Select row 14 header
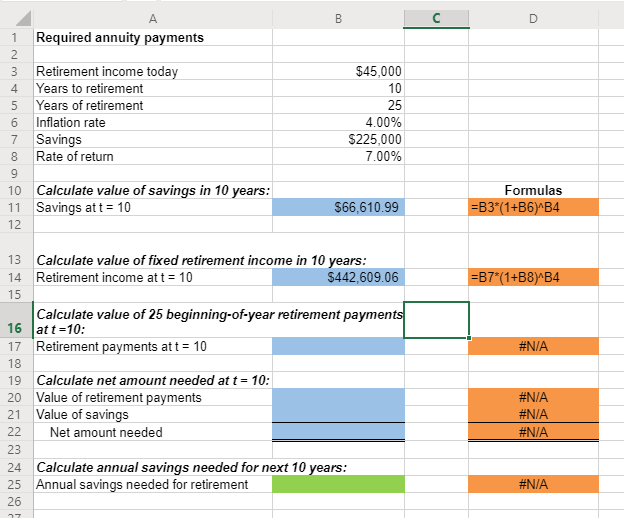 (16, 277)
